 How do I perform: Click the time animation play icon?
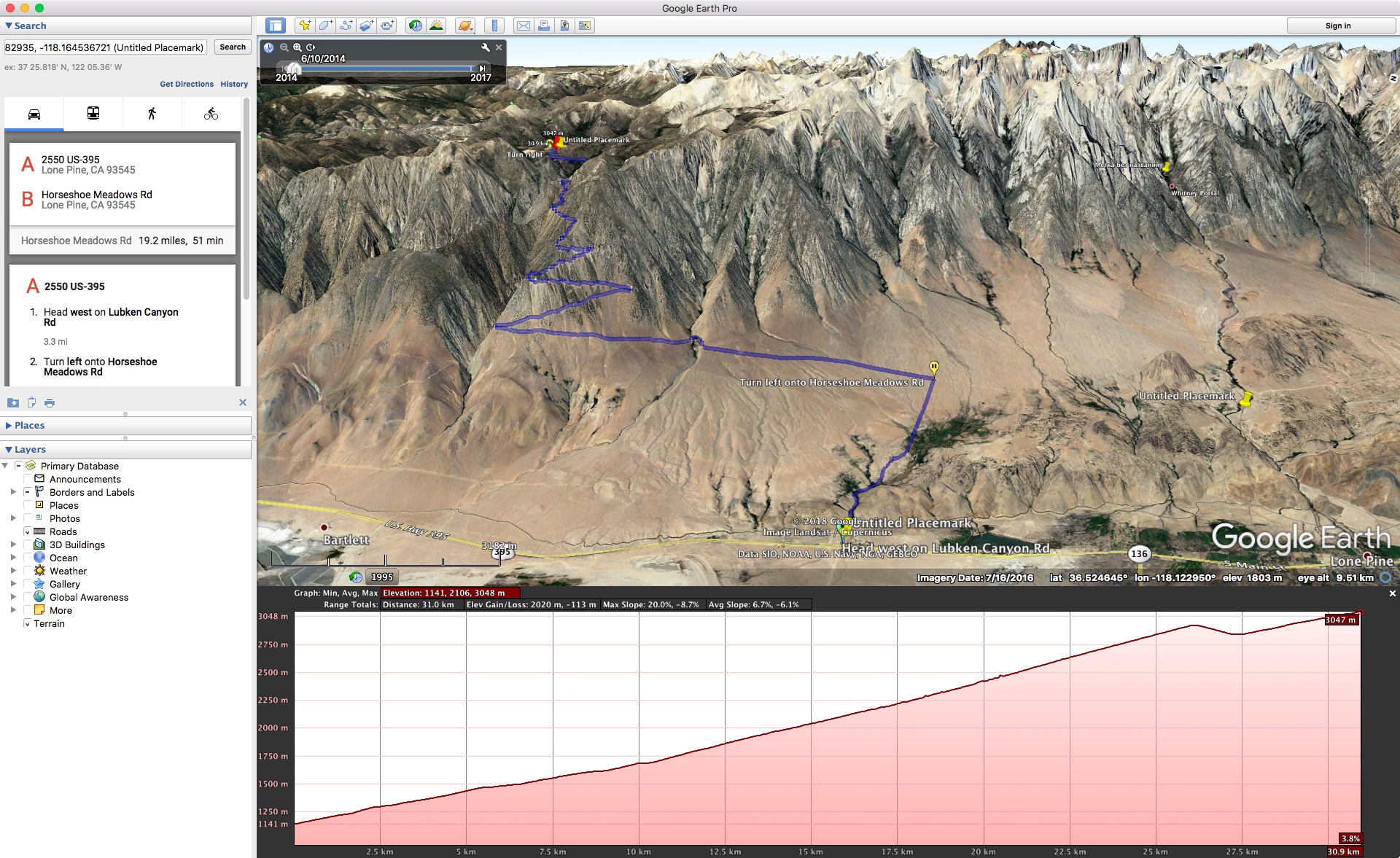click(310, 47)
